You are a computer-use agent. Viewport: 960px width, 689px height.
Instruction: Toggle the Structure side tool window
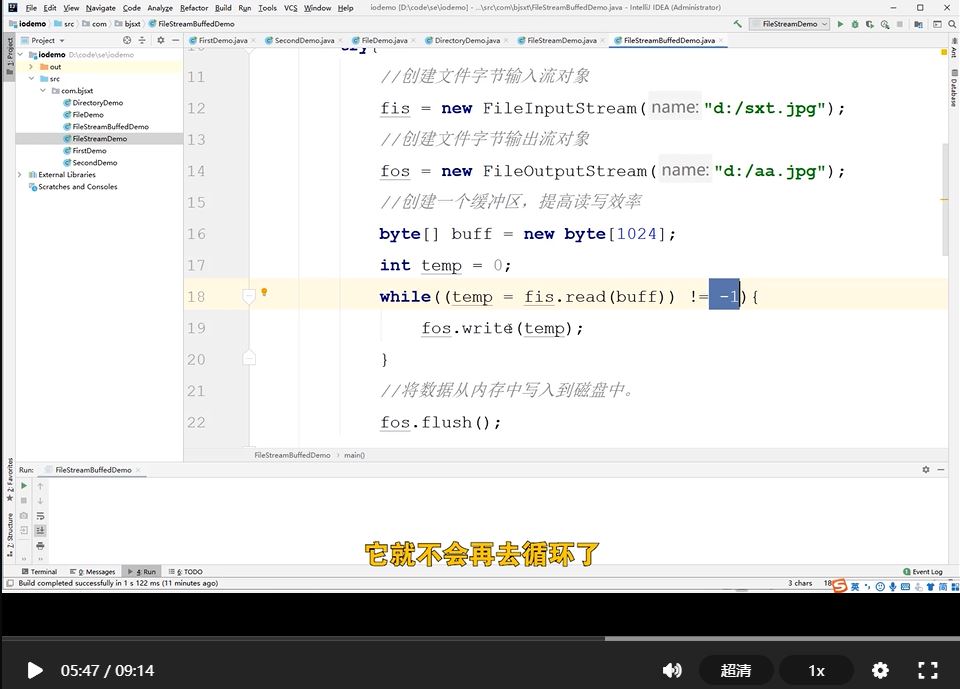(9, 534)
